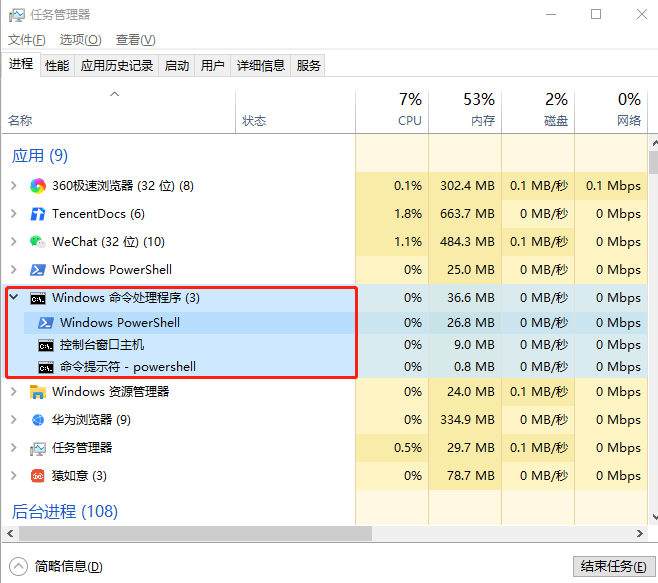658x583 pixels.
Task: Switch to the 启动 tab
Action: pos(177,65)
